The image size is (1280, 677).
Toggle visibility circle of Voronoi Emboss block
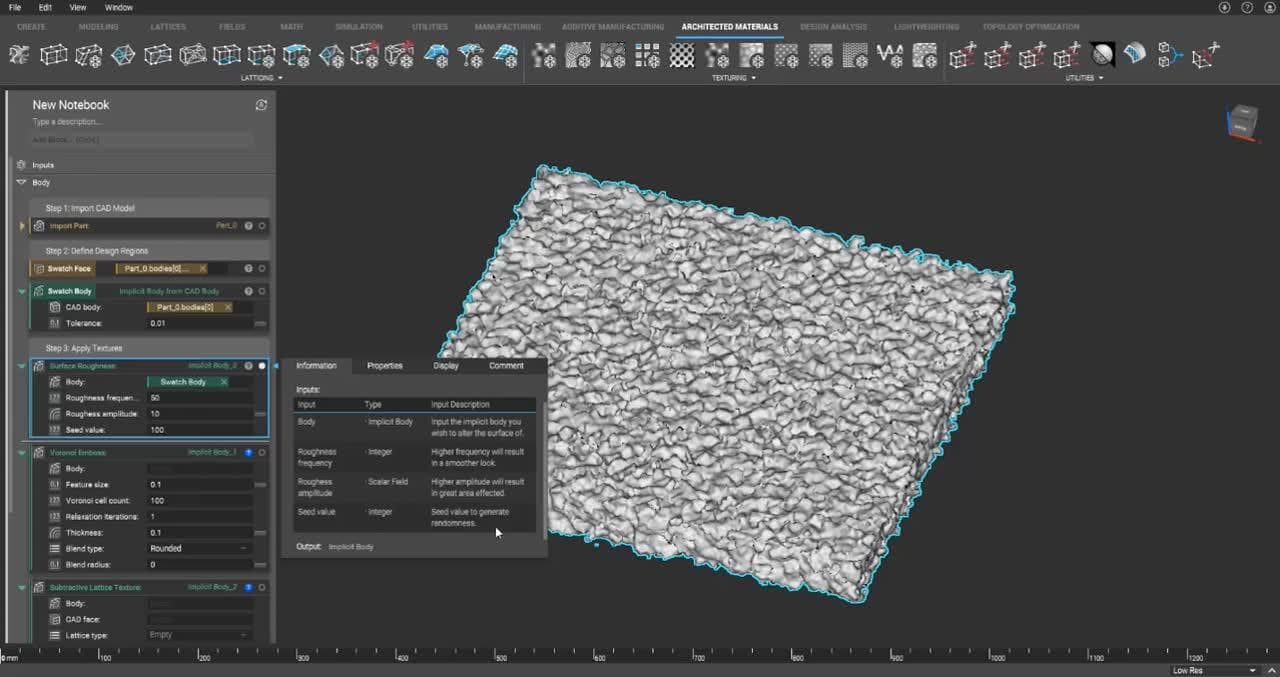pyautogui.click(x=262, y=452)
